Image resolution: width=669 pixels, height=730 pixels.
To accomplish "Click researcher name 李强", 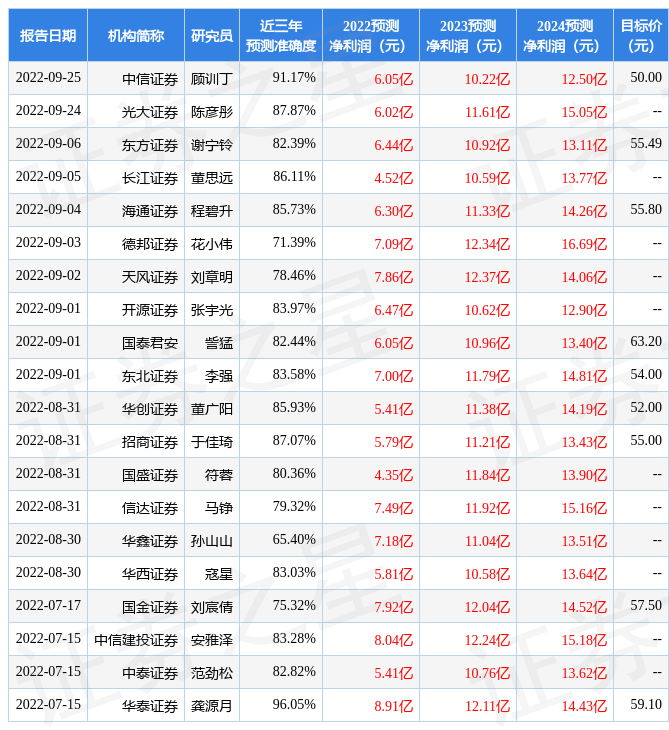I will 218,376.
